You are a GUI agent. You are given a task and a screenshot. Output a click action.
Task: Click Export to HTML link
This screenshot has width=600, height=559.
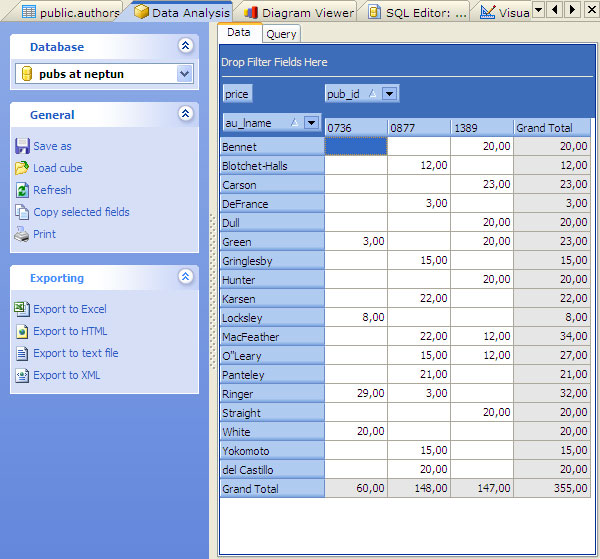coord(70,331)
